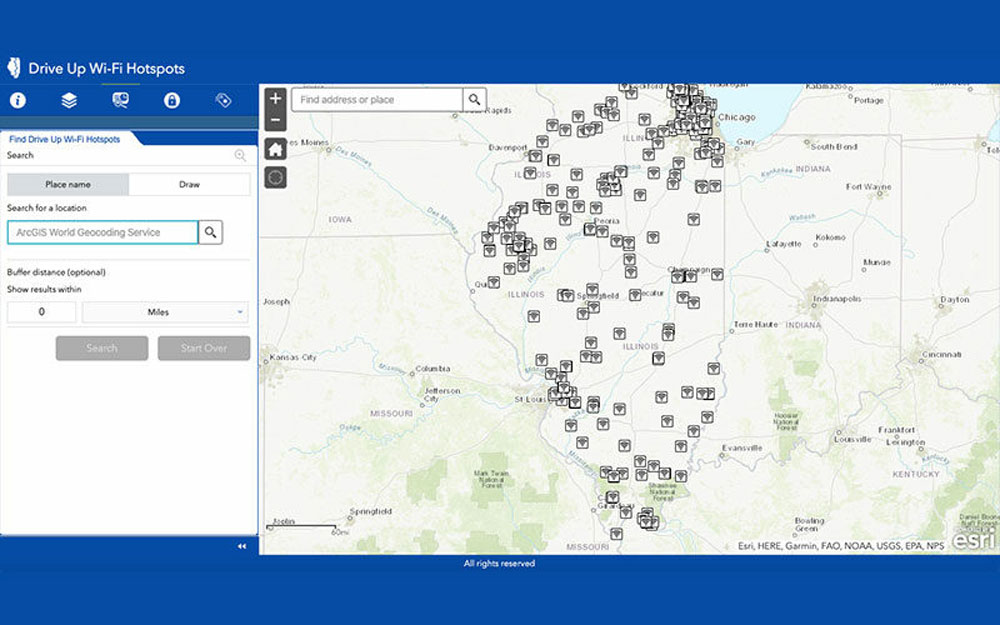
Task: Click the Indianapolis label on the map
Action: [837, 298]
